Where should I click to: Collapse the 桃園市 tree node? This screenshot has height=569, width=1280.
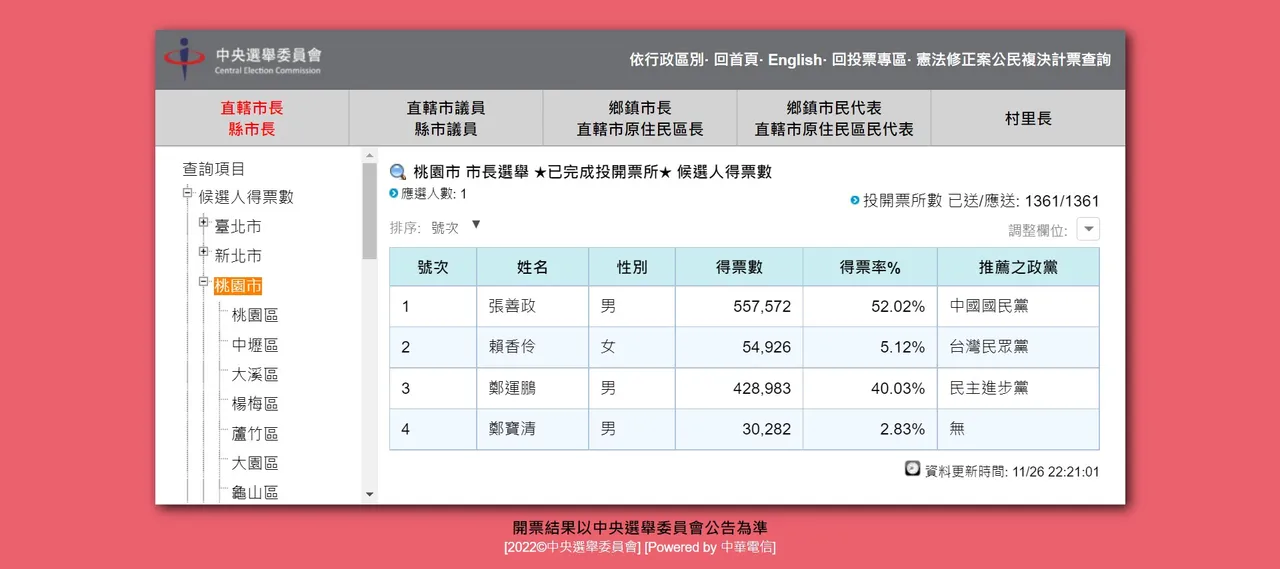pos(204,281)
